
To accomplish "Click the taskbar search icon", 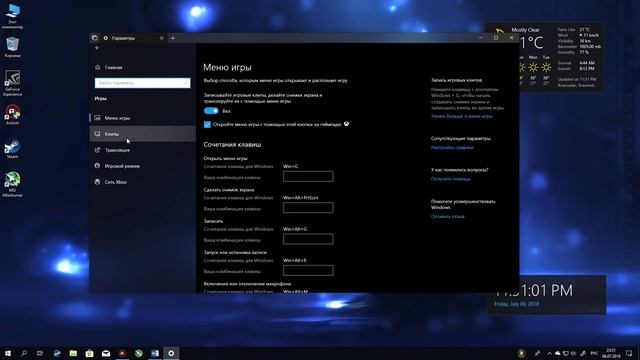I will 24,353.
